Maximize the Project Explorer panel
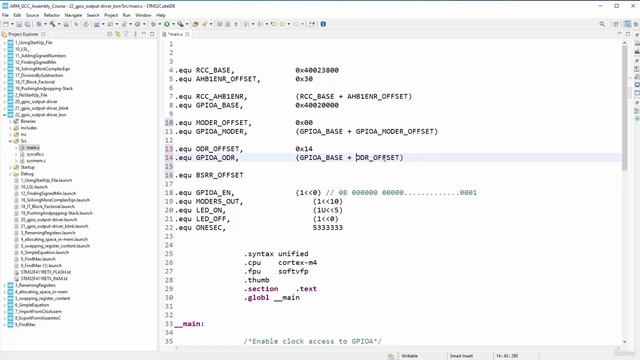Viewport: 640px width, 360px height. click(x=152, y=34)
